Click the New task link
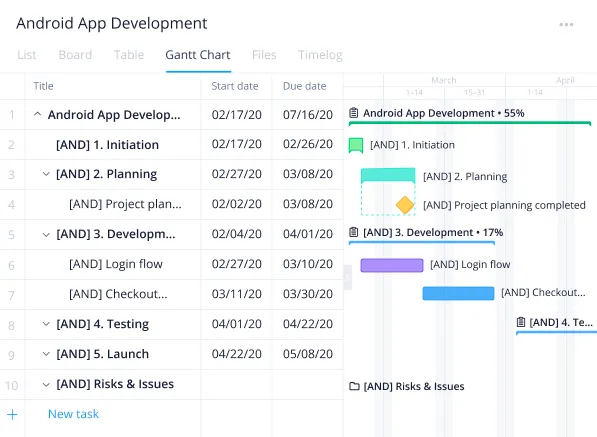Image resolution: width=597 pixels, height=437 pixels. click(x=73, y=414)
